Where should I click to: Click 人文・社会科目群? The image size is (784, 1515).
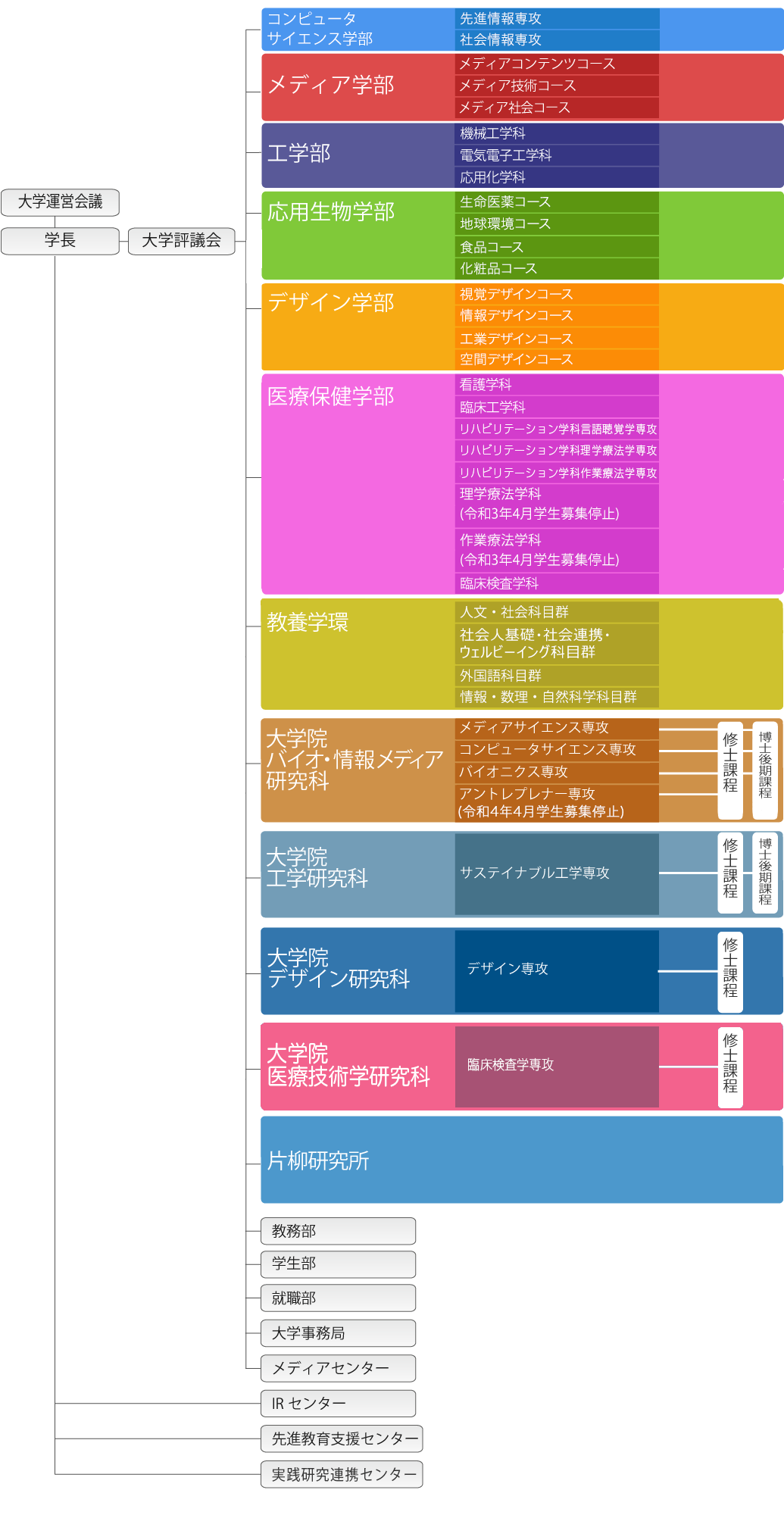(557, 612)
